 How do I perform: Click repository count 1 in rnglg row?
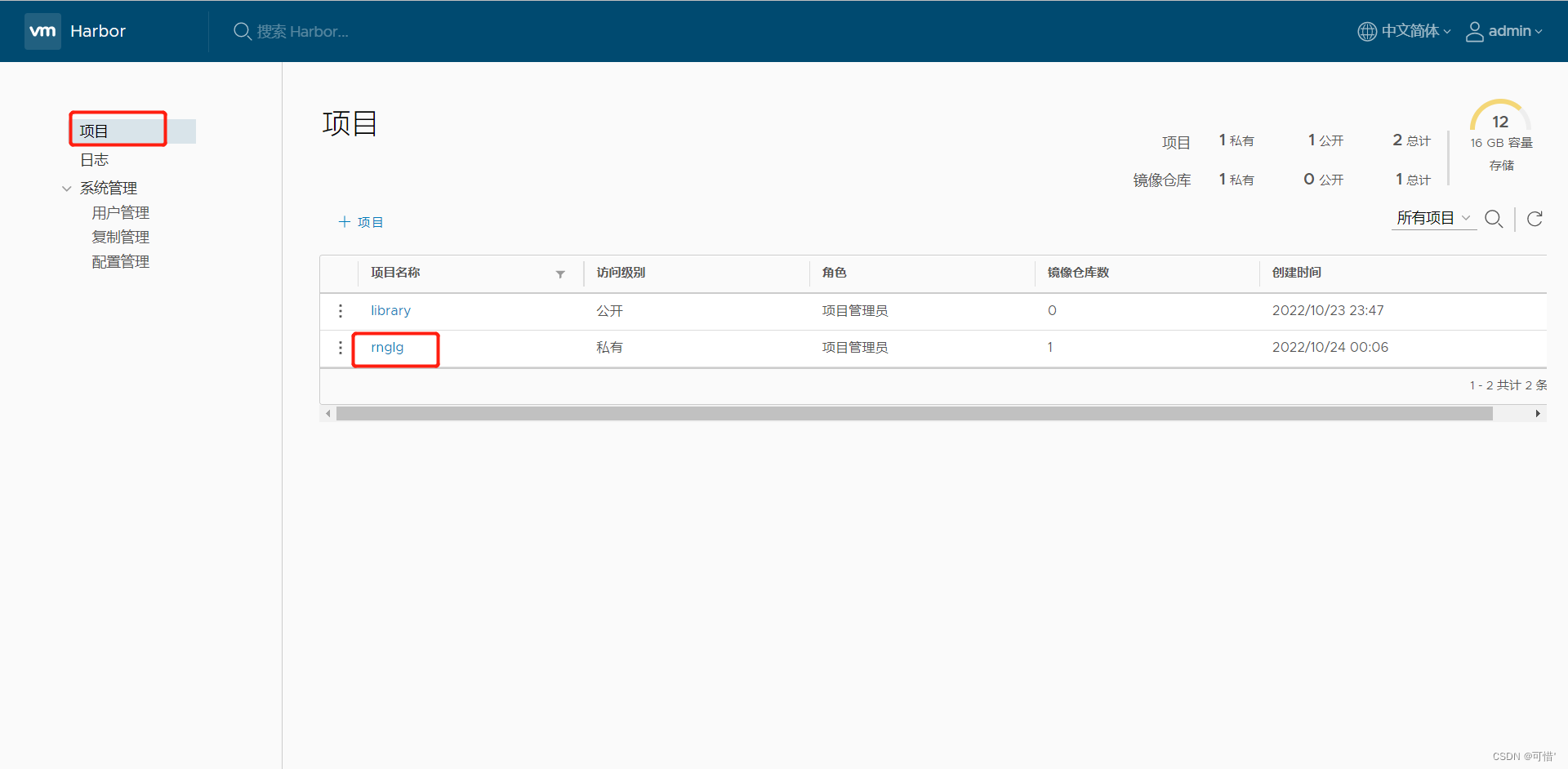1050,348
